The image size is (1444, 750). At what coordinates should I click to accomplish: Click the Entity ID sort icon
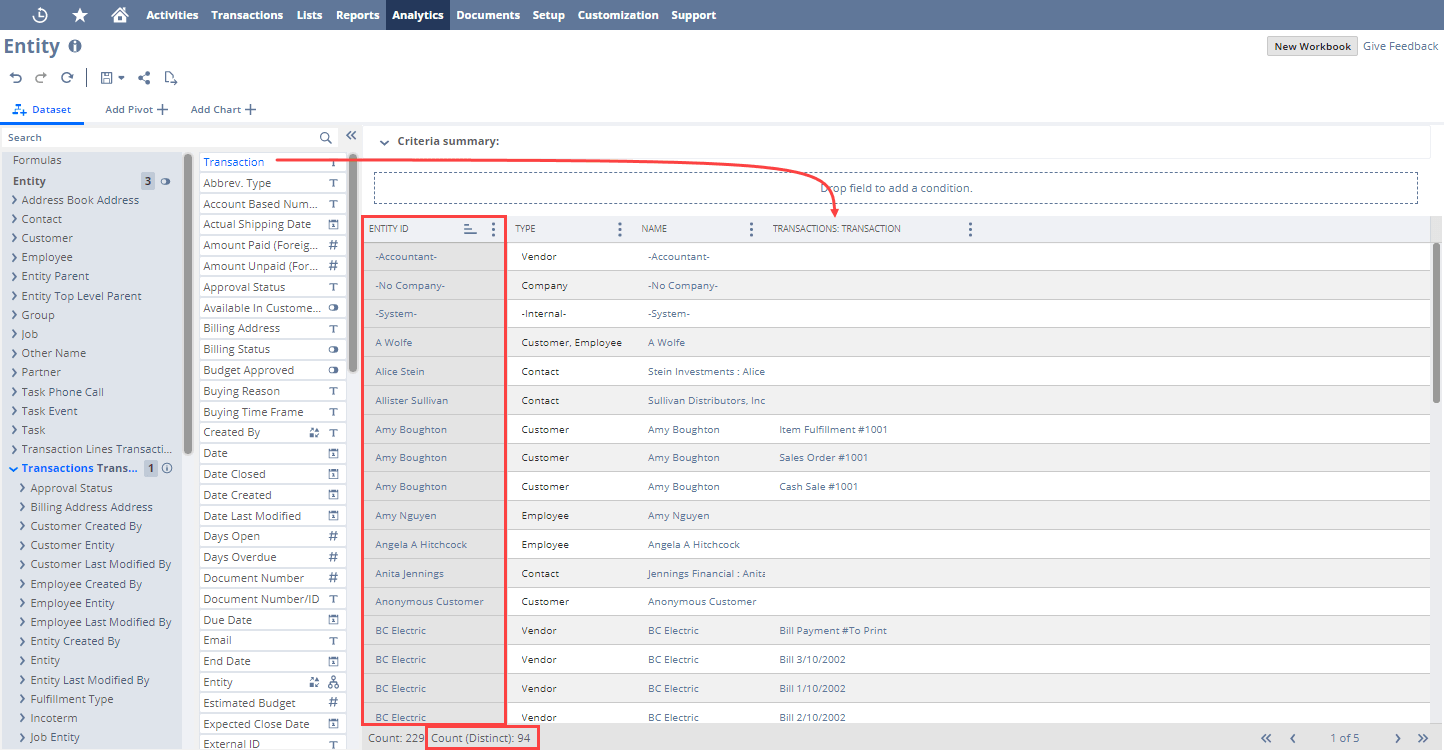click(470, 229)
